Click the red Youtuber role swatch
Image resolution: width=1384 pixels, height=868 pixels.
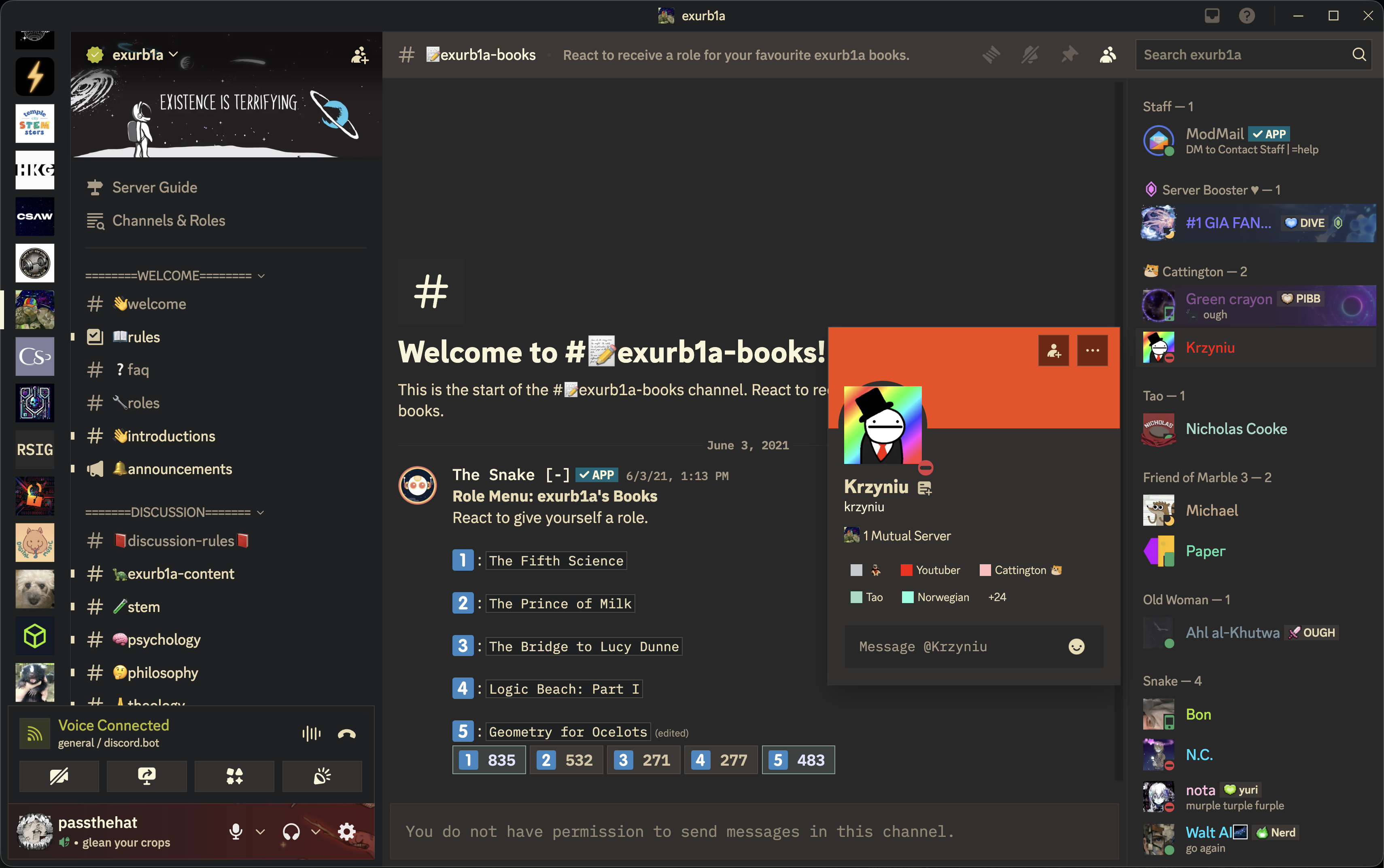tap(907, 570)
